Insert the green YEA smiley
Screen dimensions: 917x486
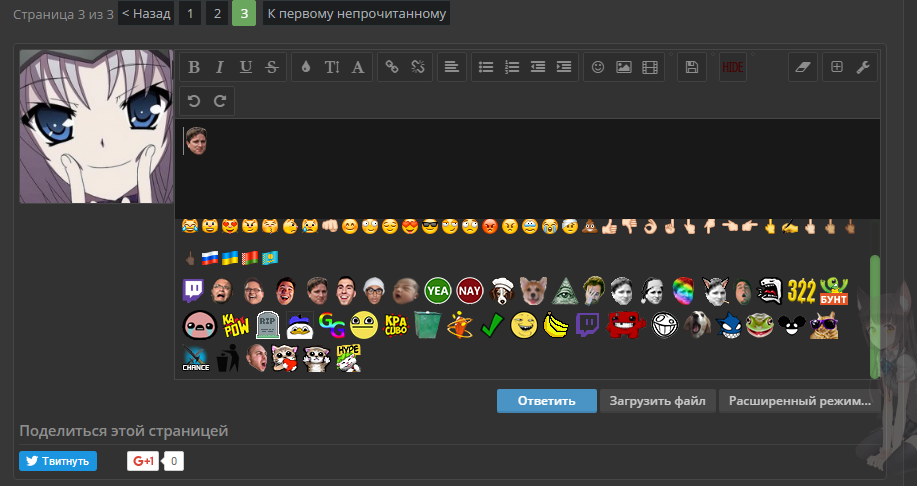[438, 291]
